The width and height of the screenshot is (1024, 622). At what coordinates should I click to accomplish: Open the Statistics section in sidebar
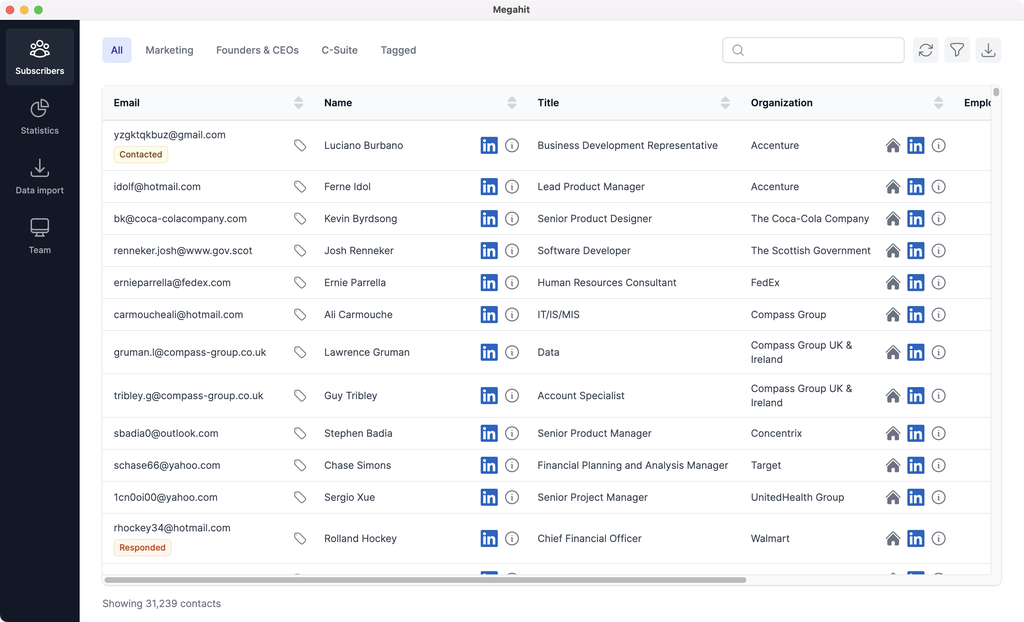39,116
